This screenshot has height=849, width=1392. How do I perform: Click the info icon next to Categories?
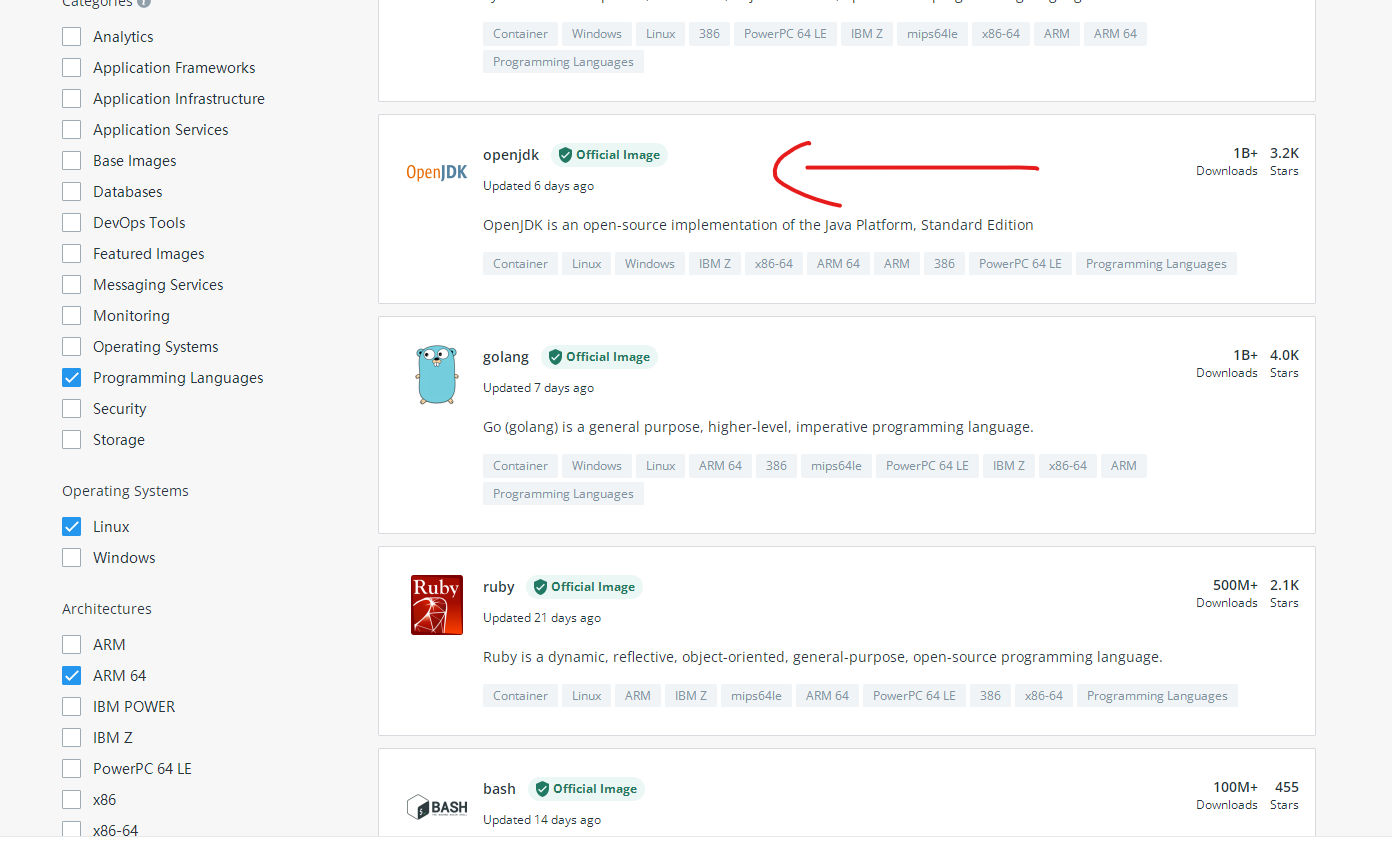(146, 3)
